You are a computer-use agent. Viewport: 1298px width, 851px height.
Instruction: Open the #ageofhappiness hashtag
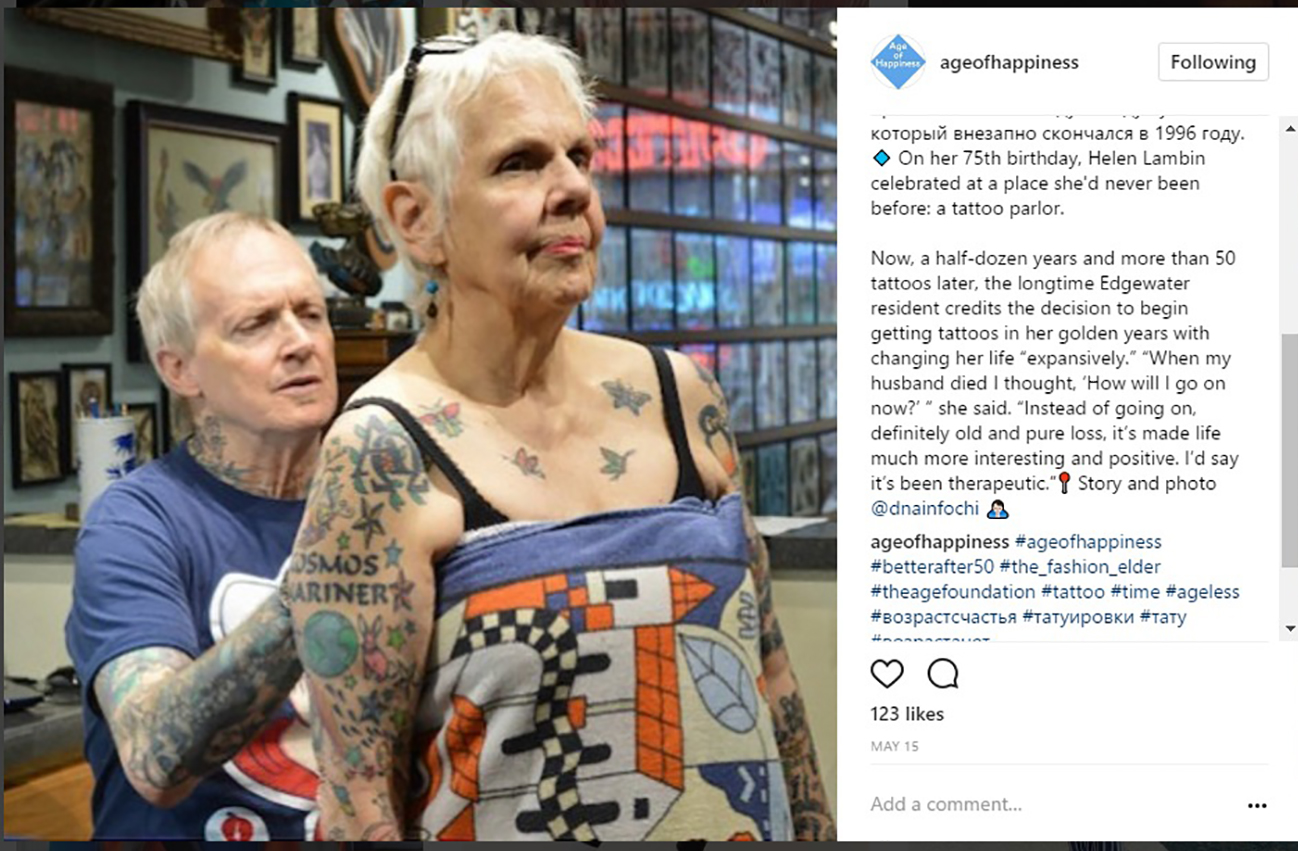pyautogui.click(x=1088, y=542)
